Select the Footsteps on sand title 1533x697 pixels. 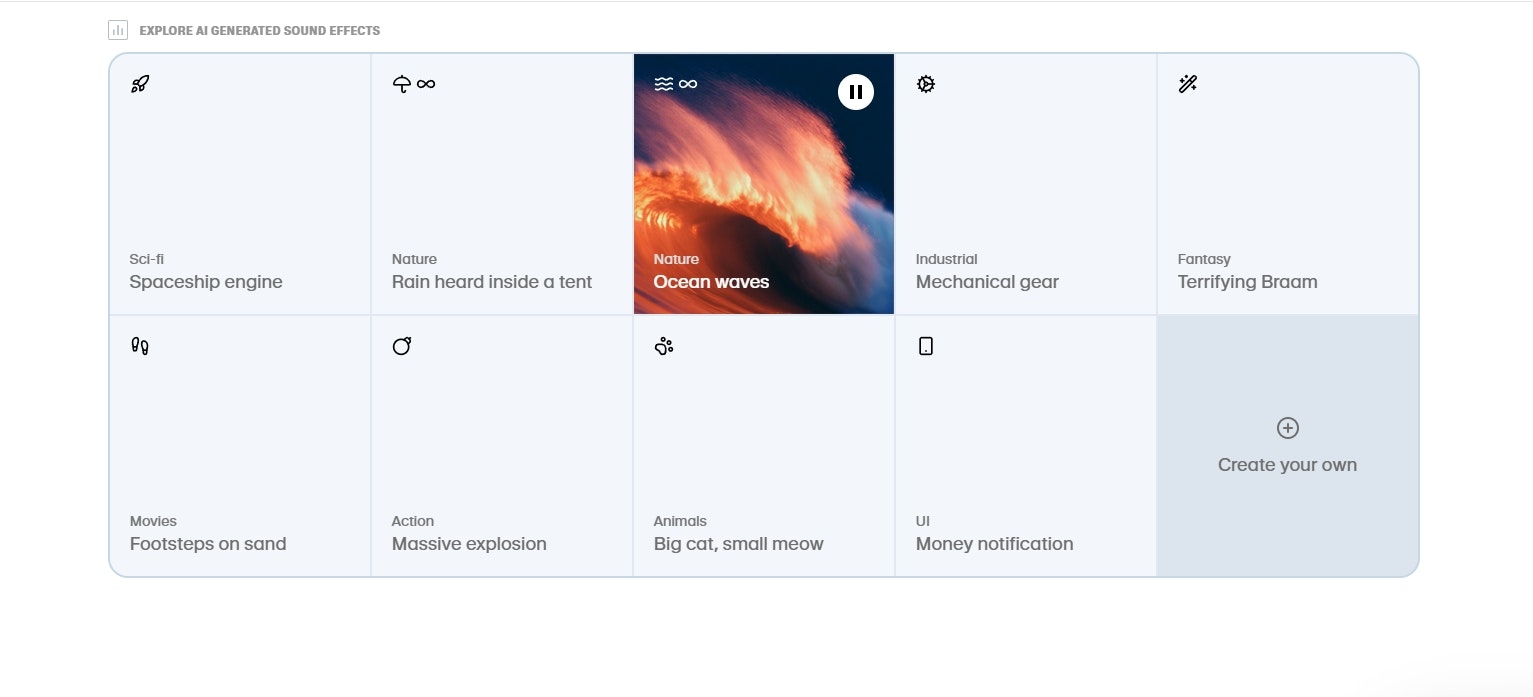click(x=208, y=544)
